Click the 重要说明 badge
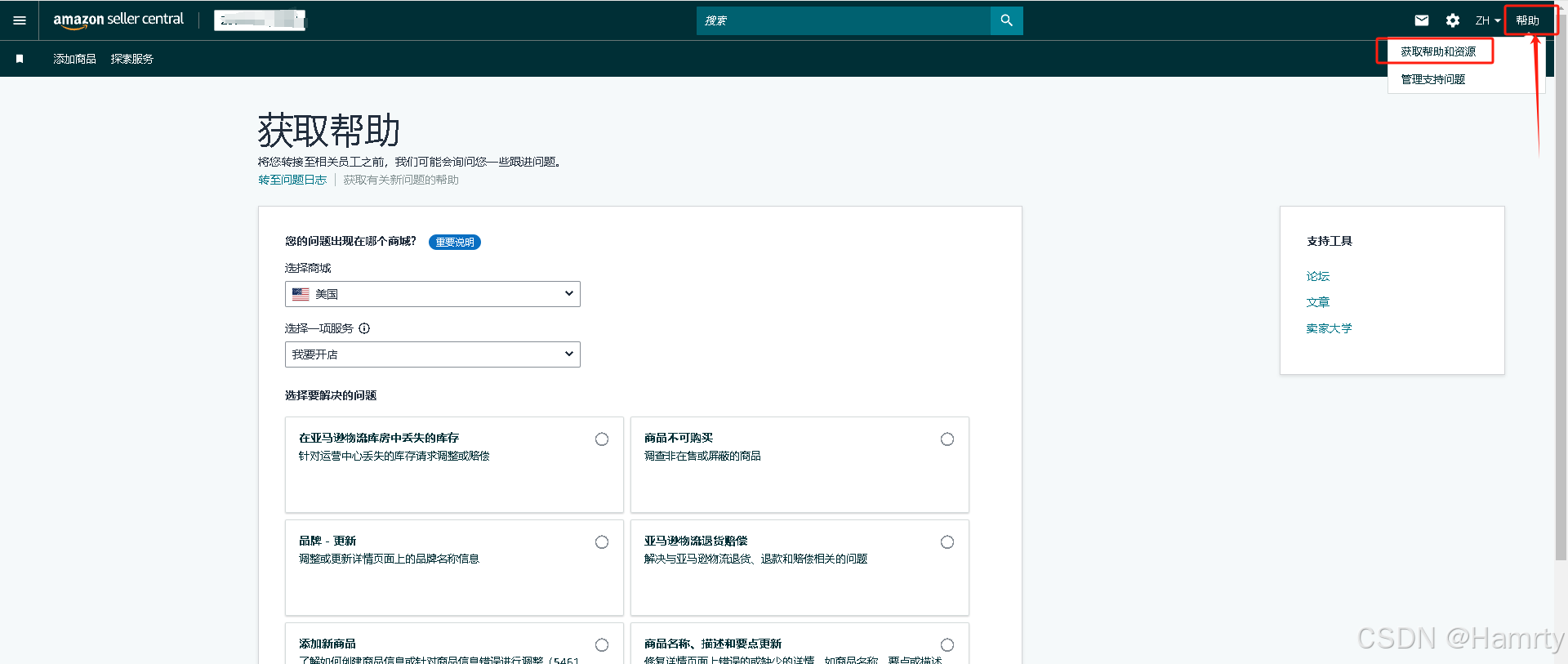Viewport: 1568px width, 664px height. [455, 242]
